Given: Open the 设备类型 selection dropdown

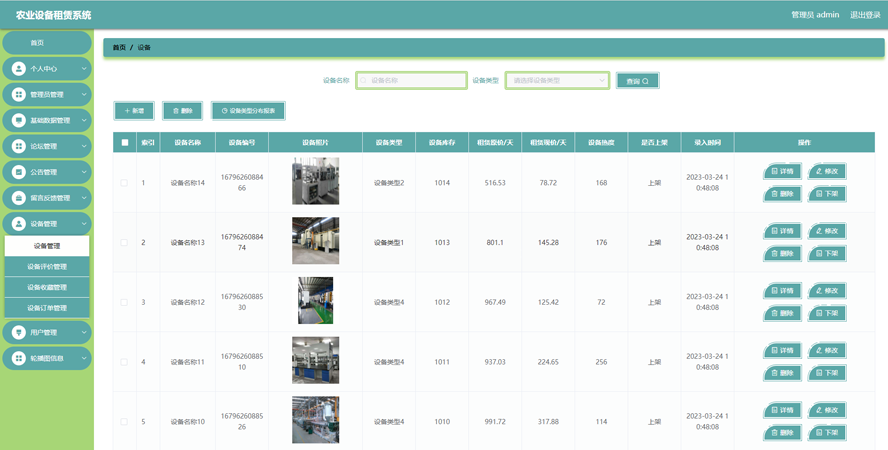Looking at the screenshot, I should (557, 80).
